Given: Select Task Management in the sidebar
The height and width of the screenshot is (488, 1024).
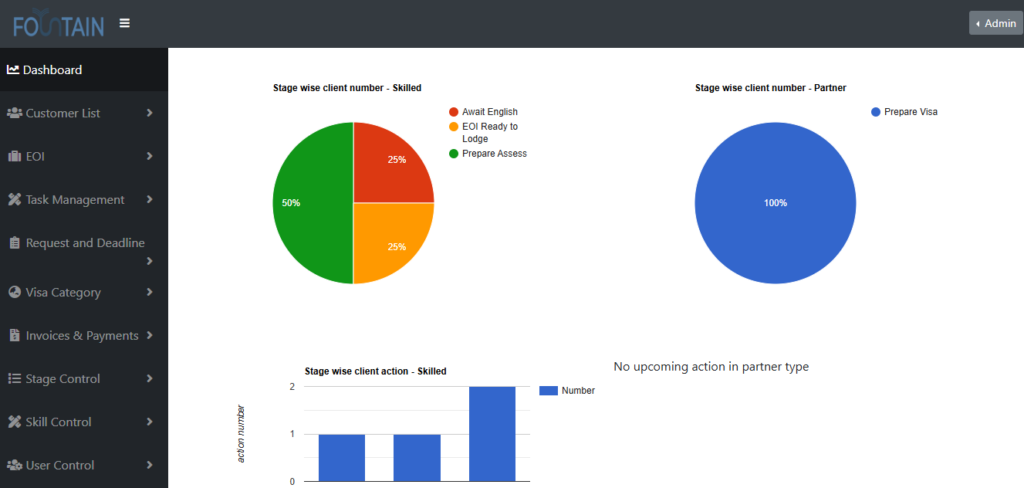Looking at the screenshot, I should (x=75, y=200).
